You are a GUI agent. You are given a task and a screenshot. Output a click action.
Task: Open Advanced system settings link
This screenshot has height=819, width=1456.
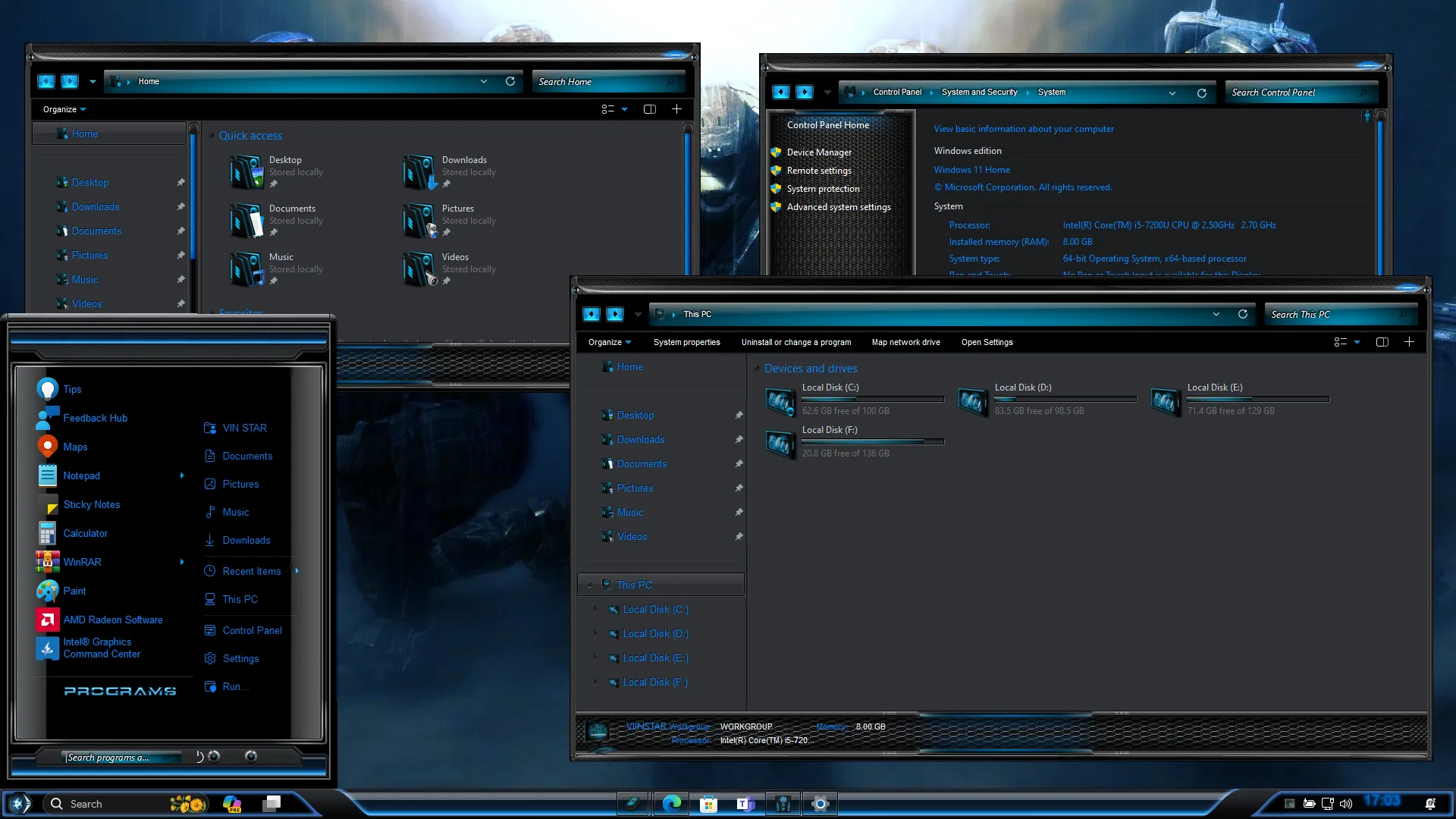click(x=839, y=206)
